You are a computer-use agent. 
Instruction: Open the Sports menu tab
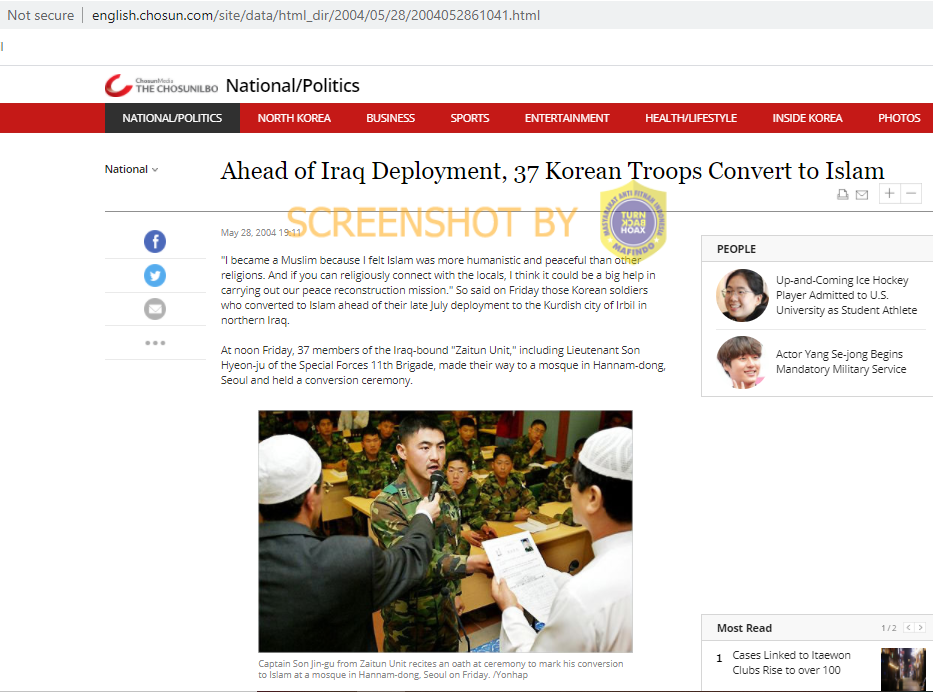click(x=469, y=118)
